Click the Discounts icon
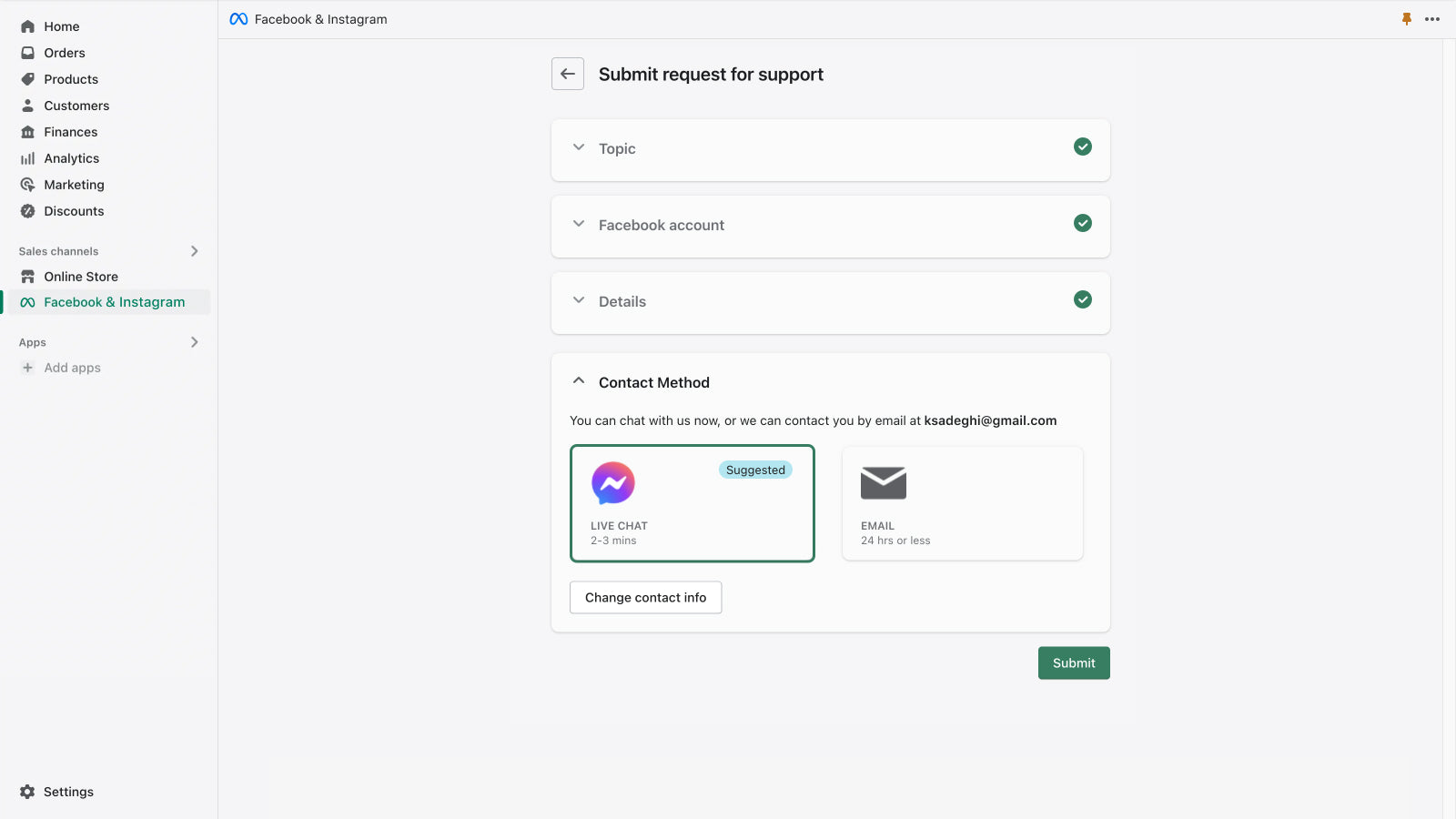1456x819 pixels. click(x=27, y=211)
